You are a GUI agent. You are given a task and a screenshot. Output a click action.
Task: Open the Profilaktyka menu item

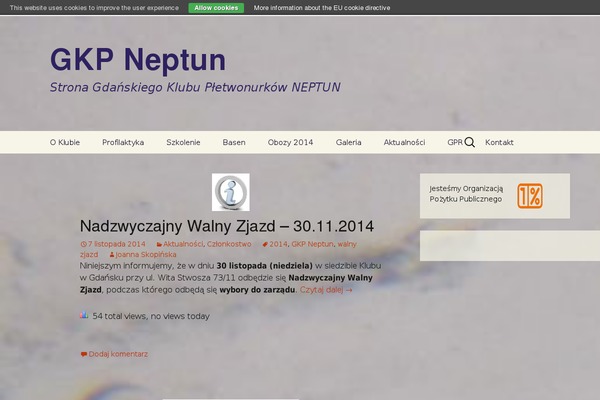point(123,142)
